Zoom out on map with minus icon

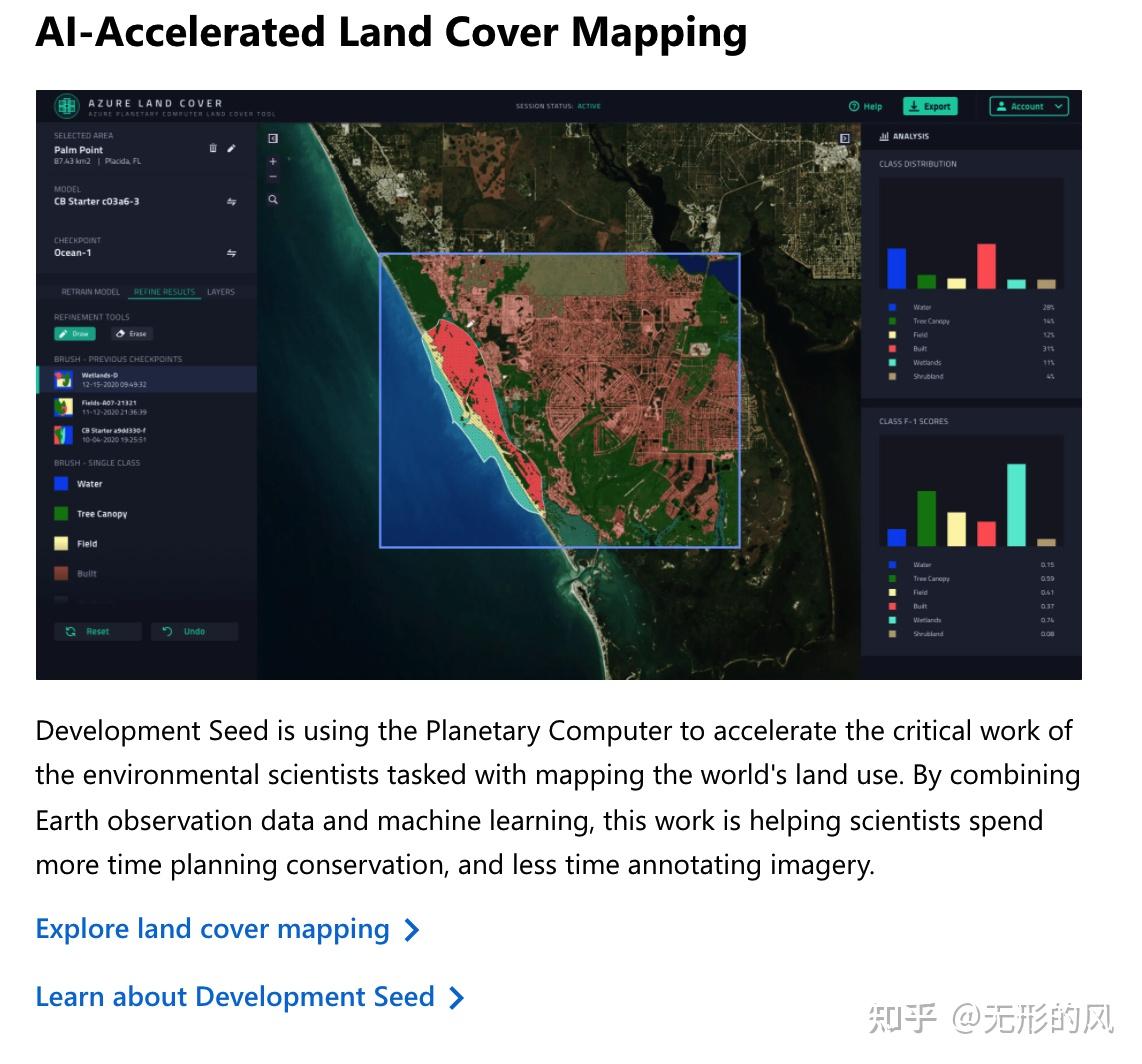[x=273, y=177]
